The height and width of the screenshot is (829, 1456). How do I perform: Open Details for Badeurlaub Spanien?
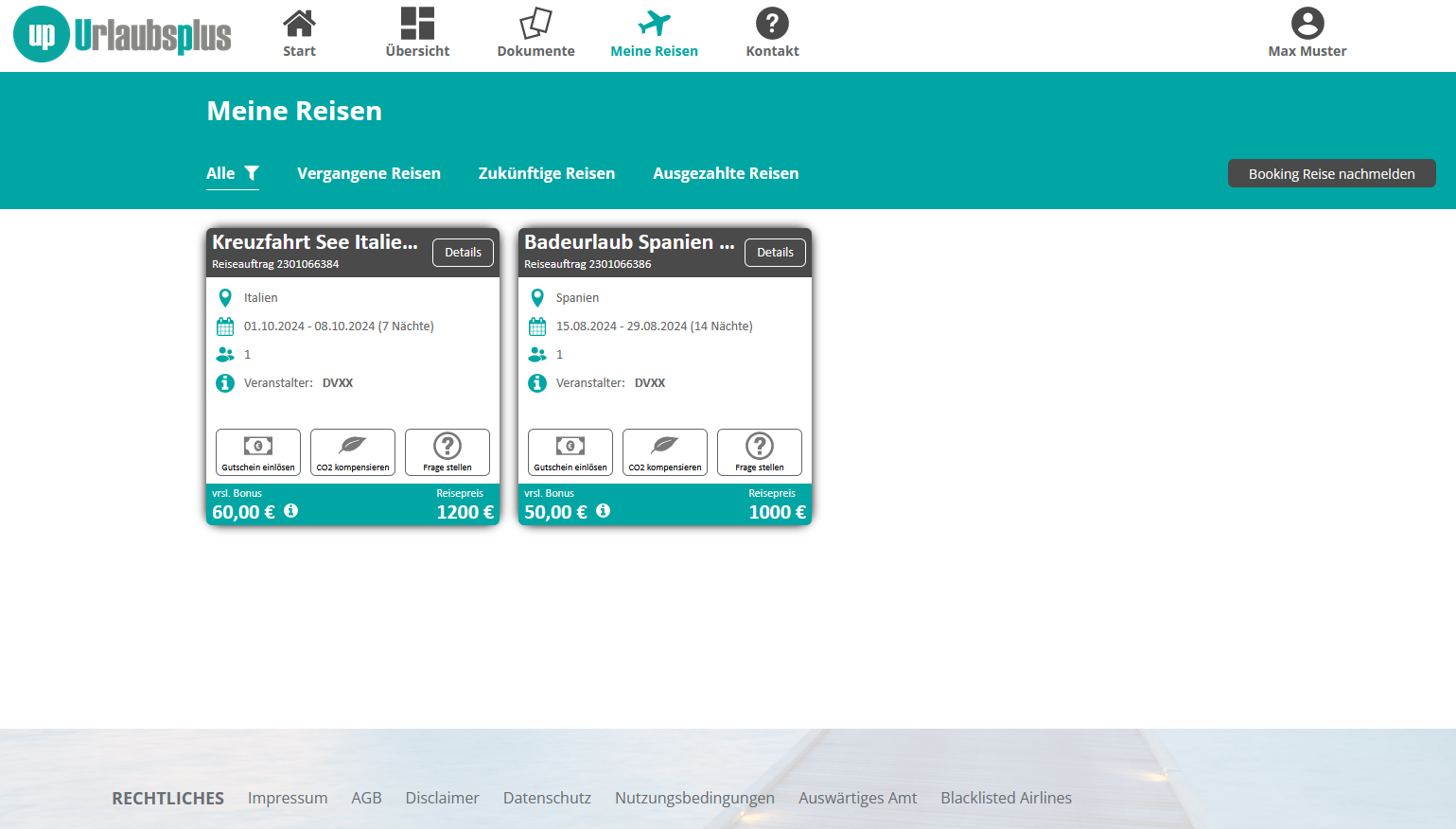click(775, 253)
